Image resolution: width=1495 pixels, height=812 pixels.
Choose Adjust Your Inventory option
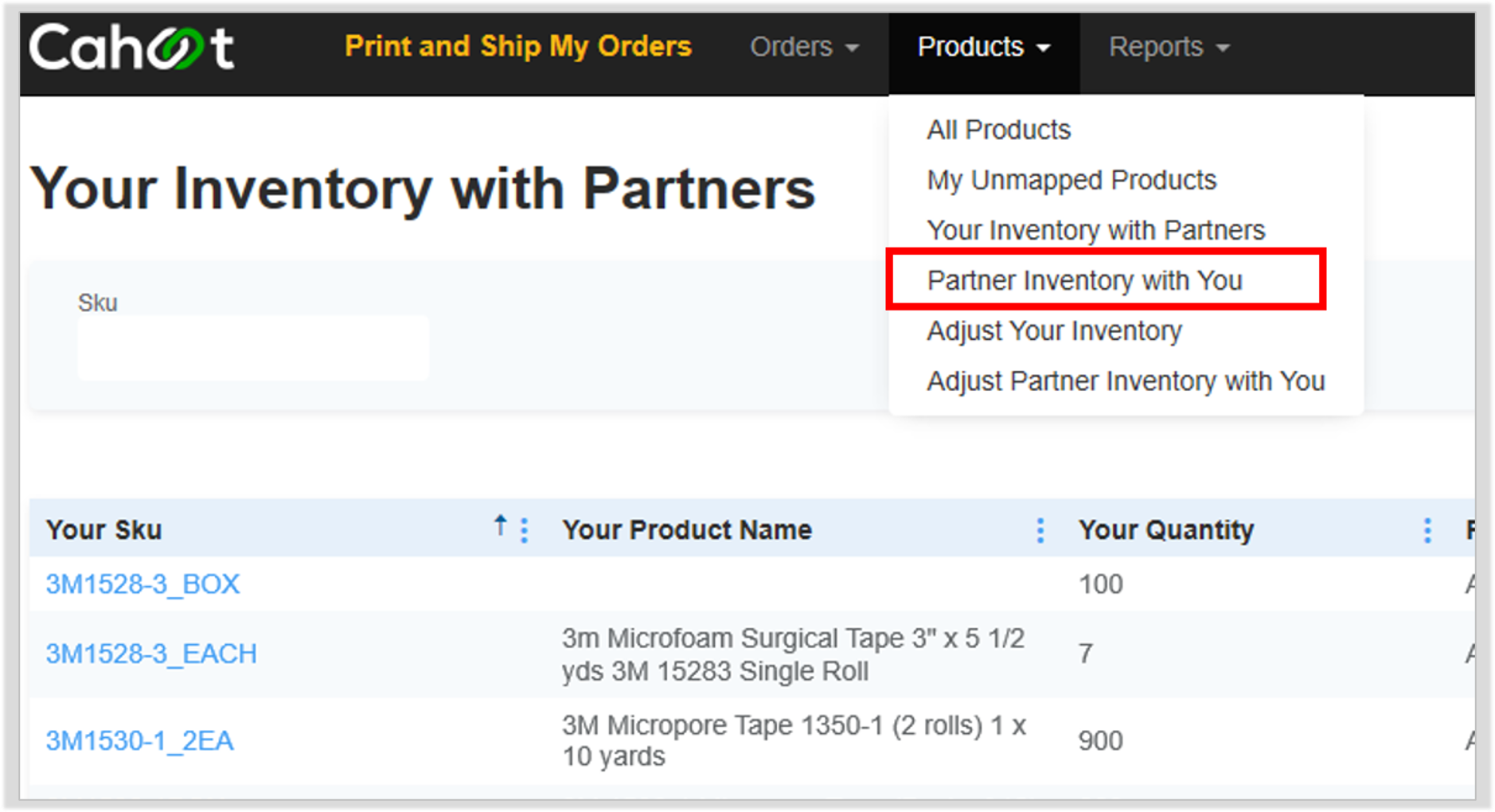[x=1054, y=330]
